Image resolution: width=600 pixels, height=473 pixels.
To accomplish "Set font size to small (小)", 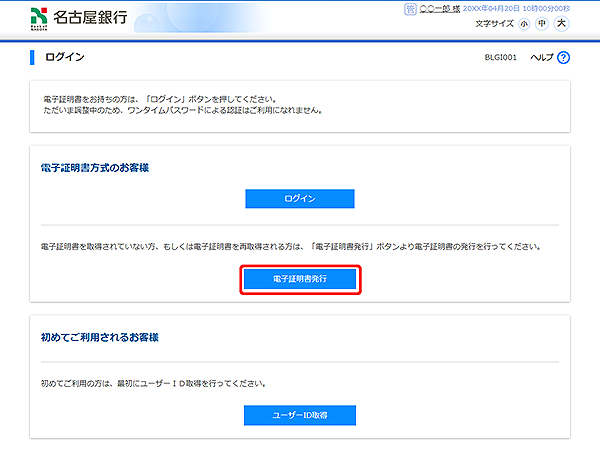I will [x=524, y=24].
